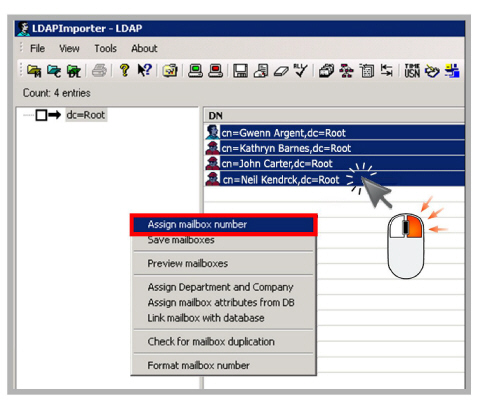
Task: Click the DN column header
Action: tap(334, 116)
